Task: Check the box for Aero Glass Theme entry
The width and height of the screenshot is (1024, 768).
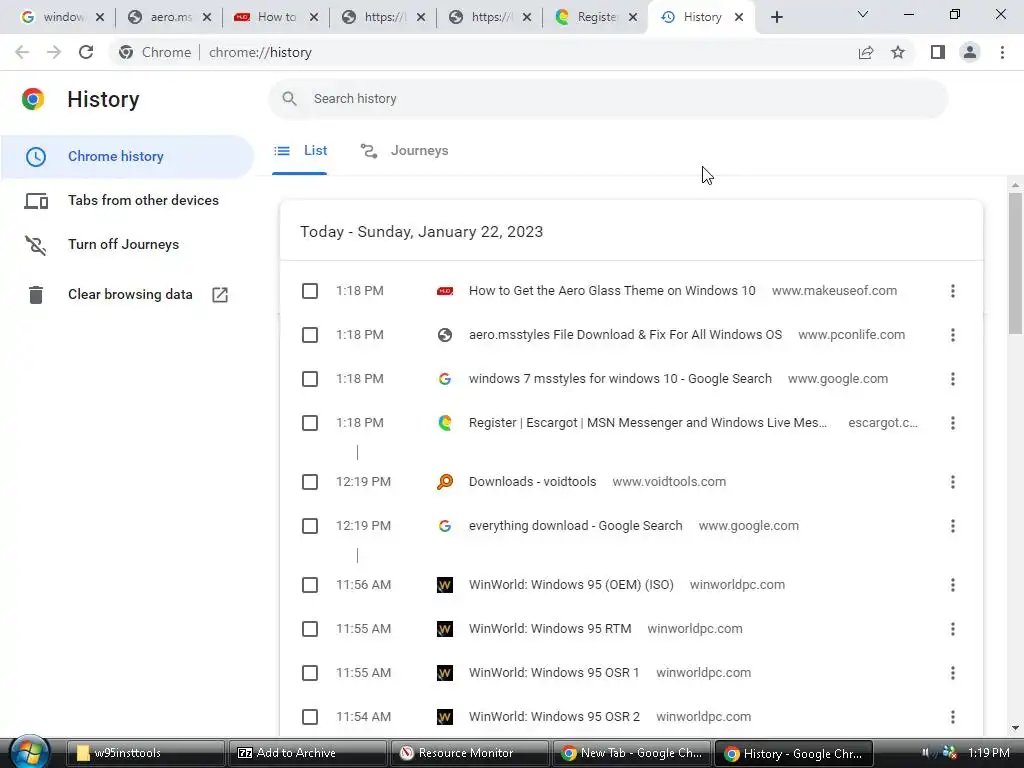Action: pyautogui.click(x=310, y=291)
